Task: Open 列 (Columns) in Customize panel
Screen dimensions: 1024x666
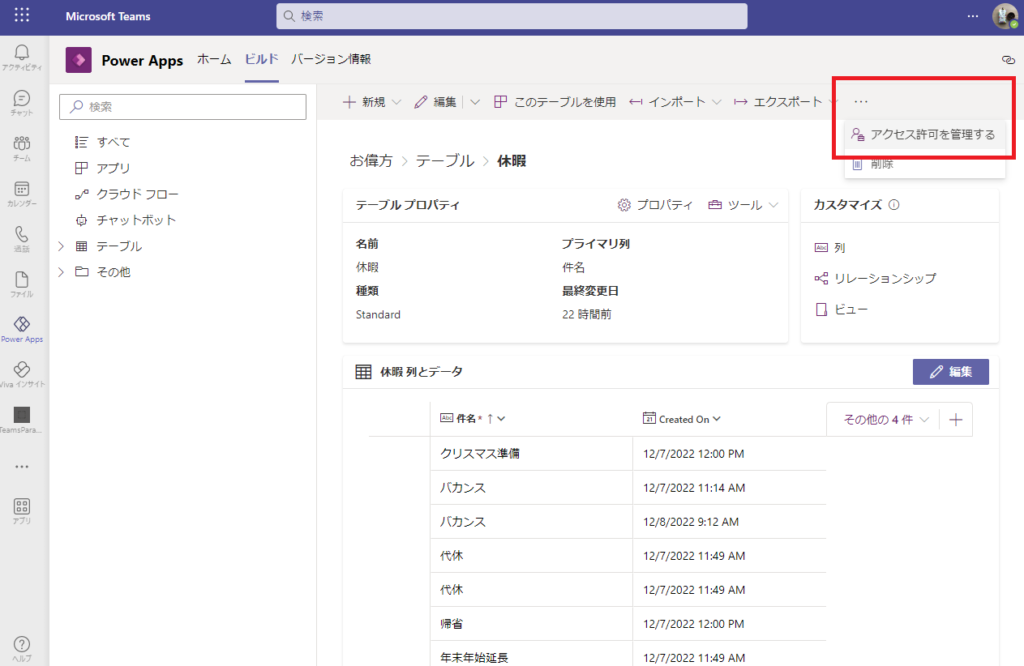Action: coord(830,247)
